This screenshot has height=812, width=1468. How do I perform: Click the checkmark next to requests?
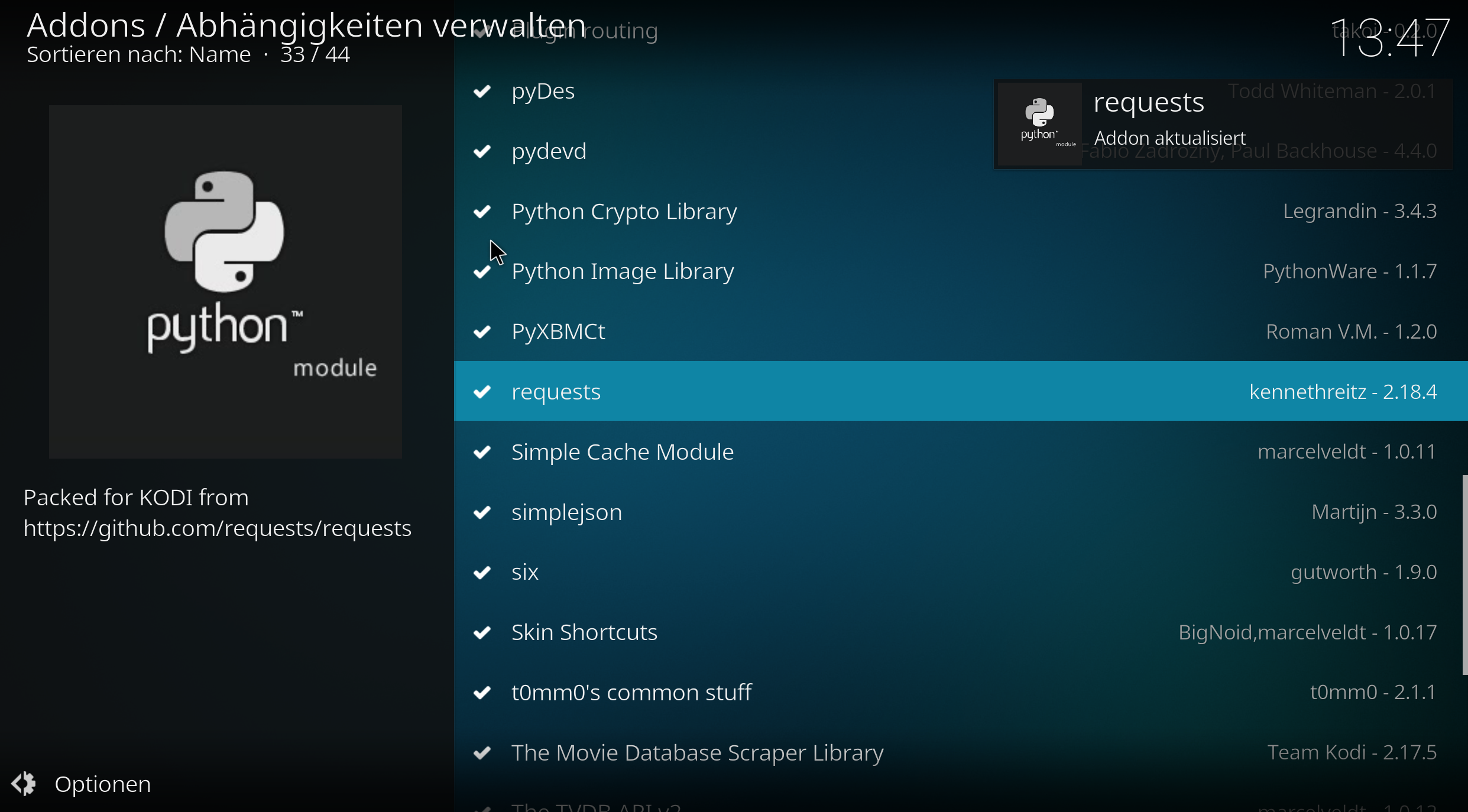[482, 392]
